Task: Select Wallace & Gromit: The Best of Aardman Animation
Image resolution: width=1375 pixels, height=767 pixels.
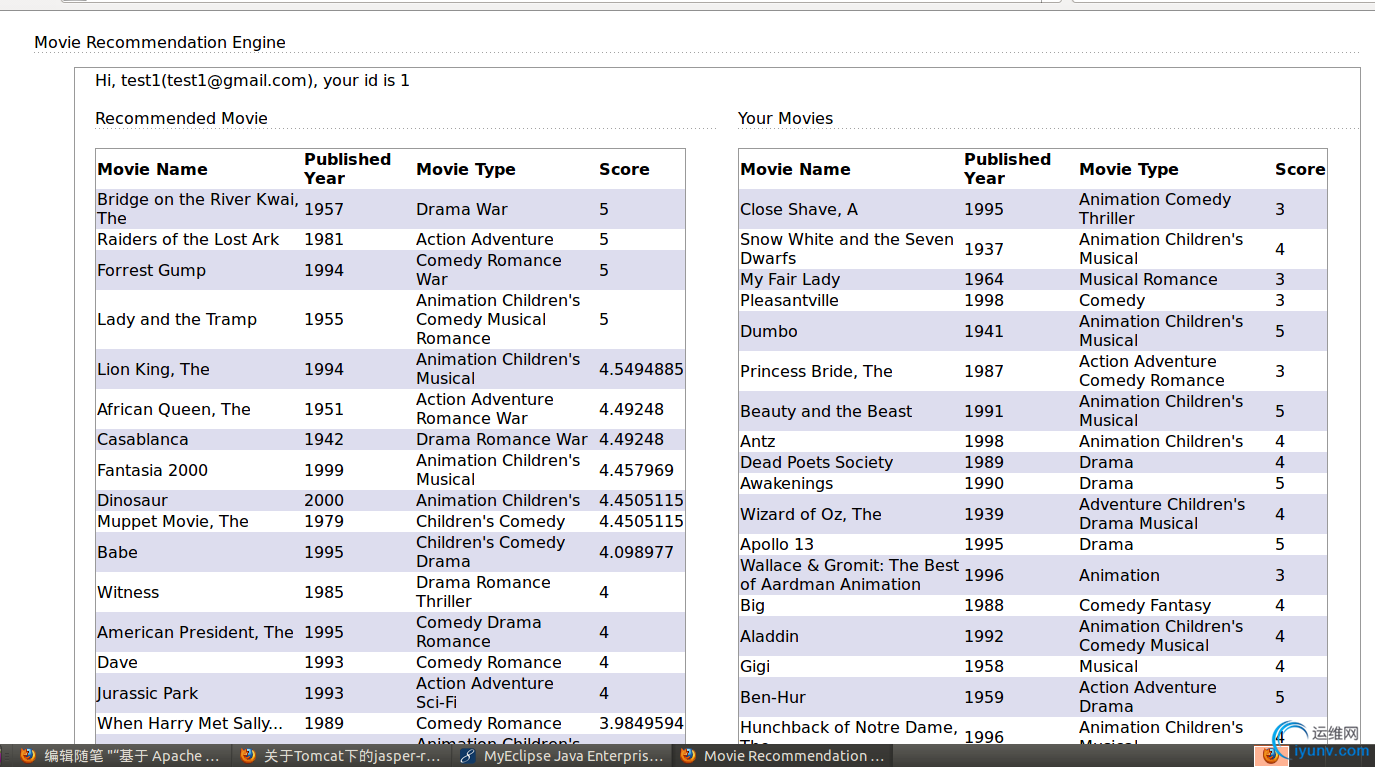Action: coord(849,575)
